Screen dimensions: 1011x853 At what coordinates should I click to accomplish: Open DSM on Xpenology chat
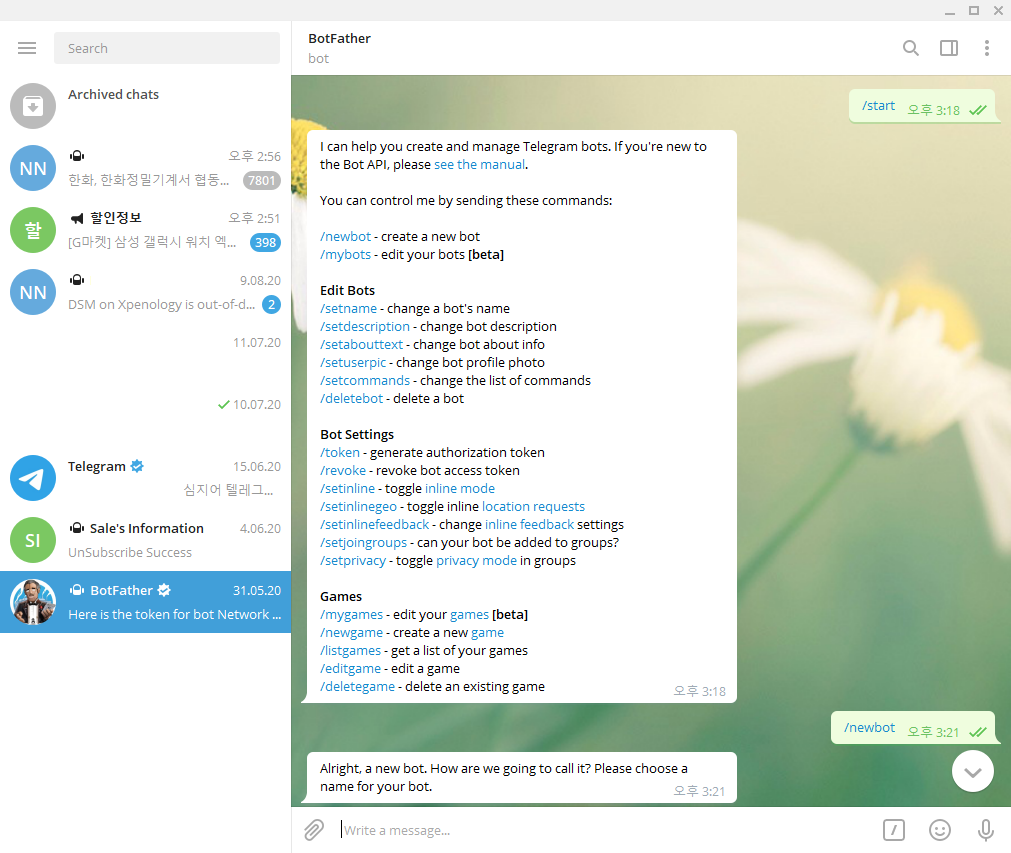[x=146, y=292]
